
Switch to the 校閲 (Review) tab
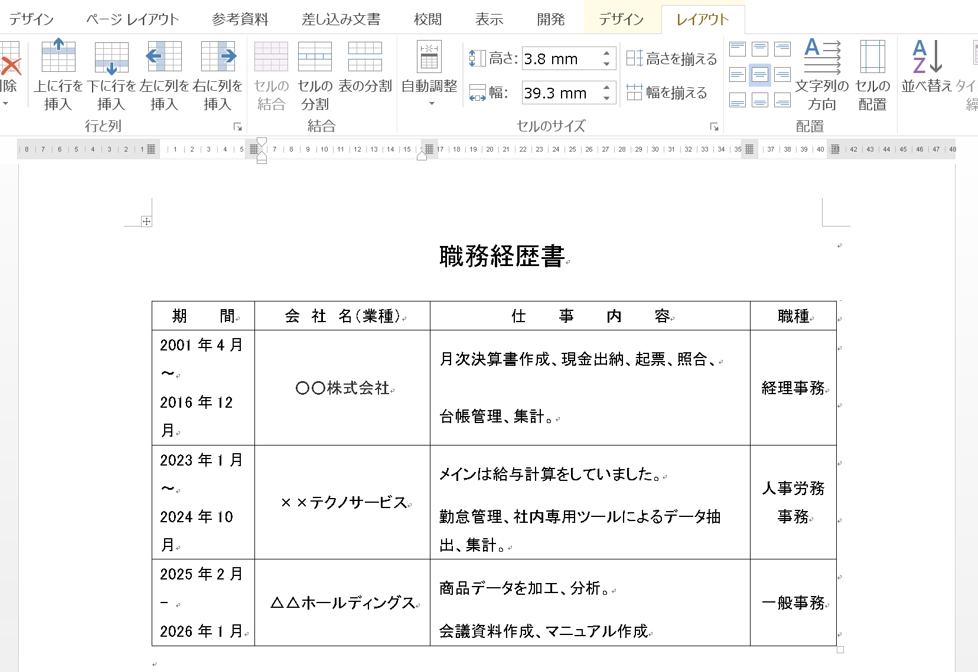click(x=428, y=19)
